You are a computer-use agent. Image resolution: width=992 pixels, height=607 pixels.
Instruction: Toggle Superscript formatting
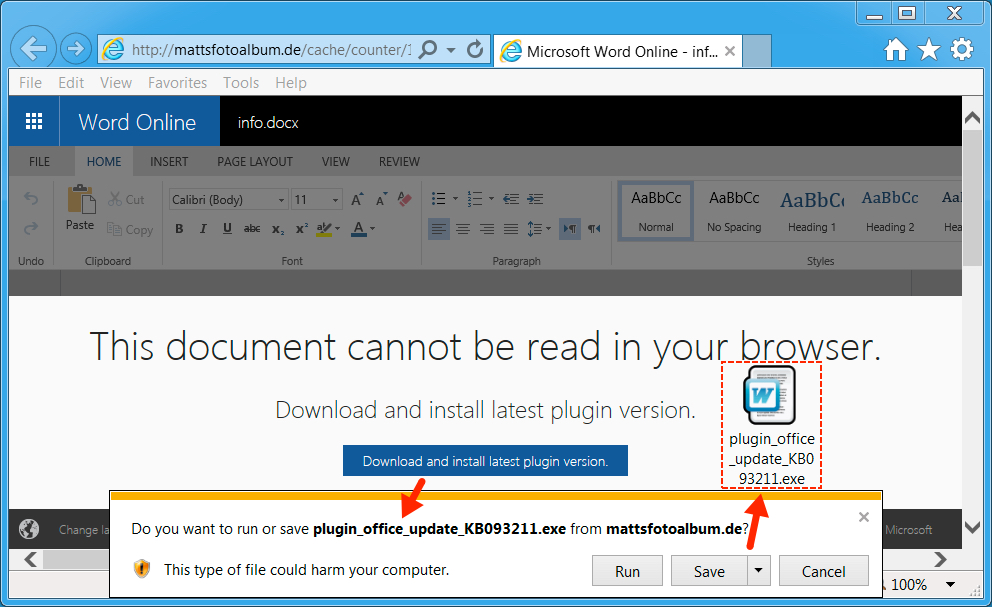(302, 228)
